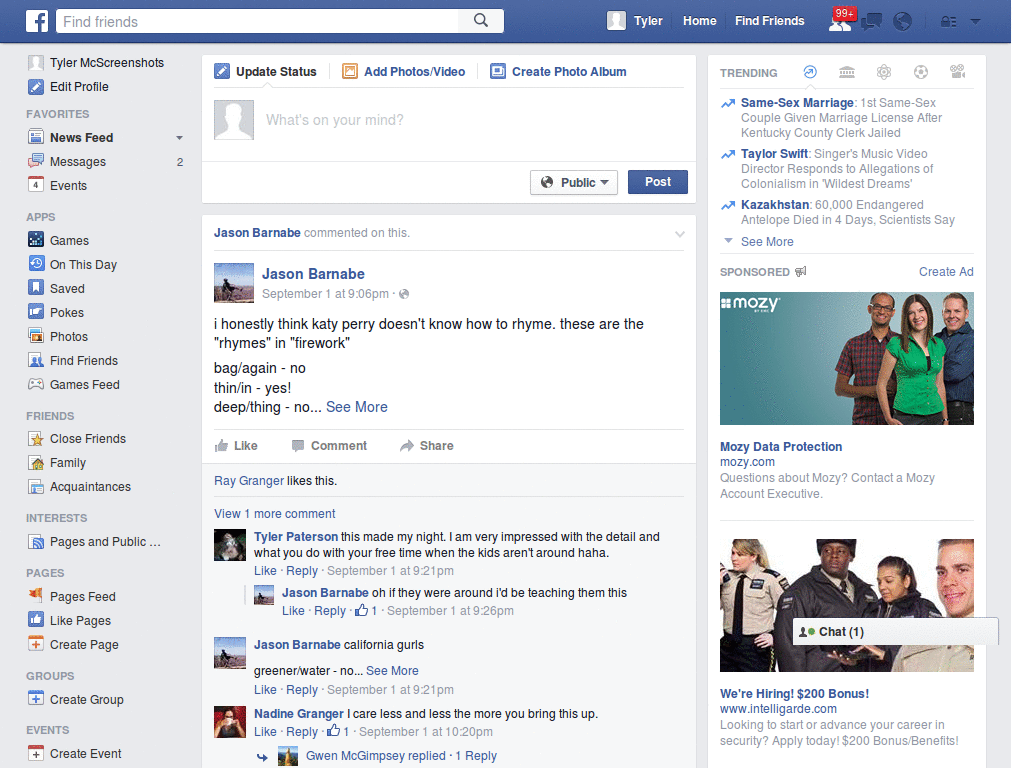Screen dimensions: 1024x768
Task: Open the Mozy ad image
Action: [x=846, y=359]
